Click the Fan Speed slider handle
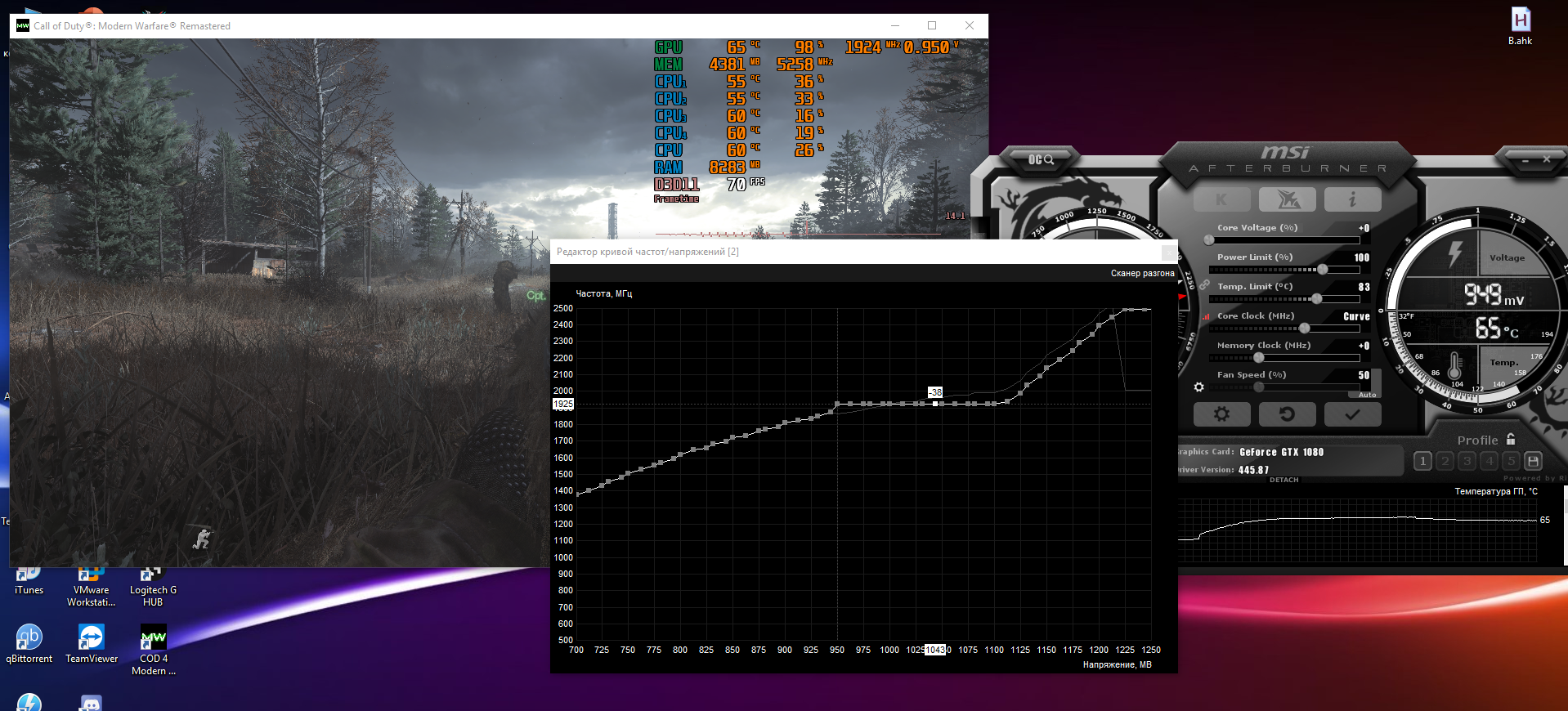The image size is (1568, 711). [x=1259, y=387]
